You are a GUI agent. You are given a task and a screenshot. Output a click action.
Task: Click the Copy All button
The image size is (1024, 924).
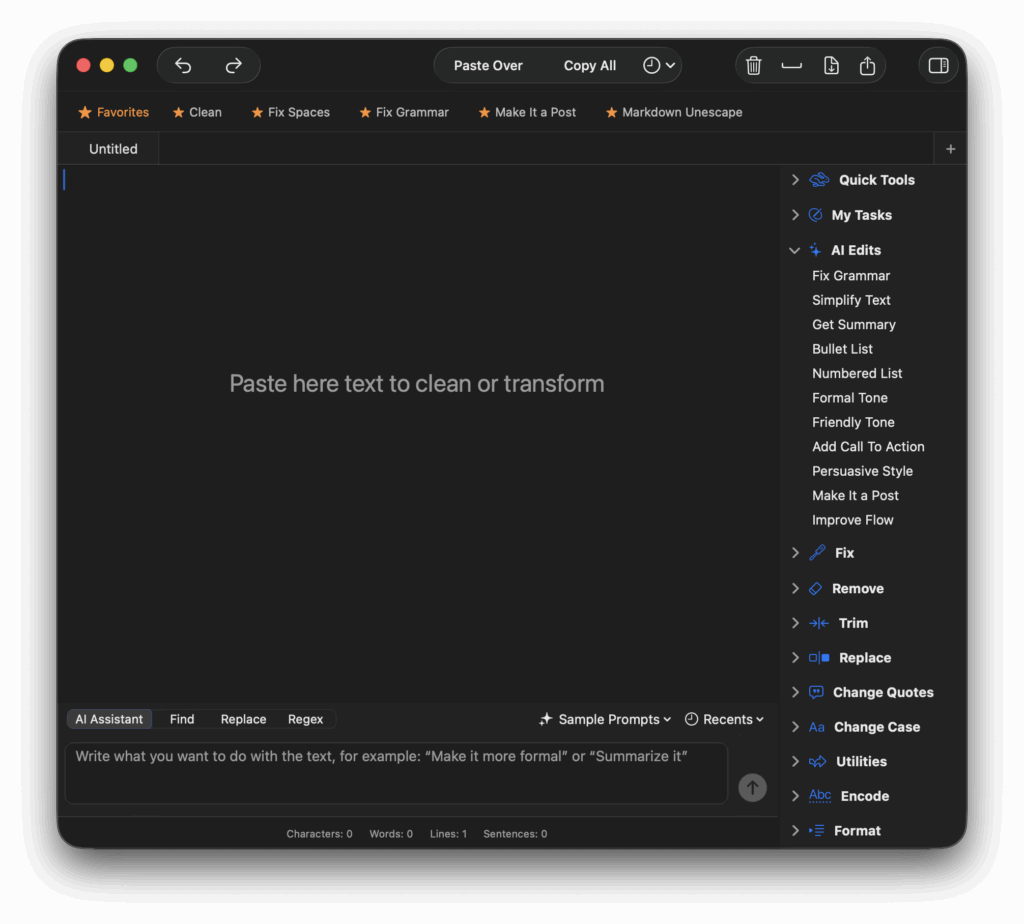[589, 66]
